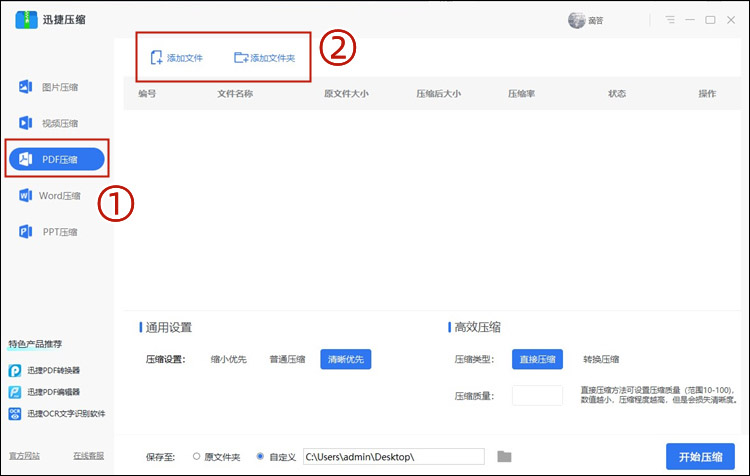Select the 图片压缩 sidebar icon

pos(25,87)
